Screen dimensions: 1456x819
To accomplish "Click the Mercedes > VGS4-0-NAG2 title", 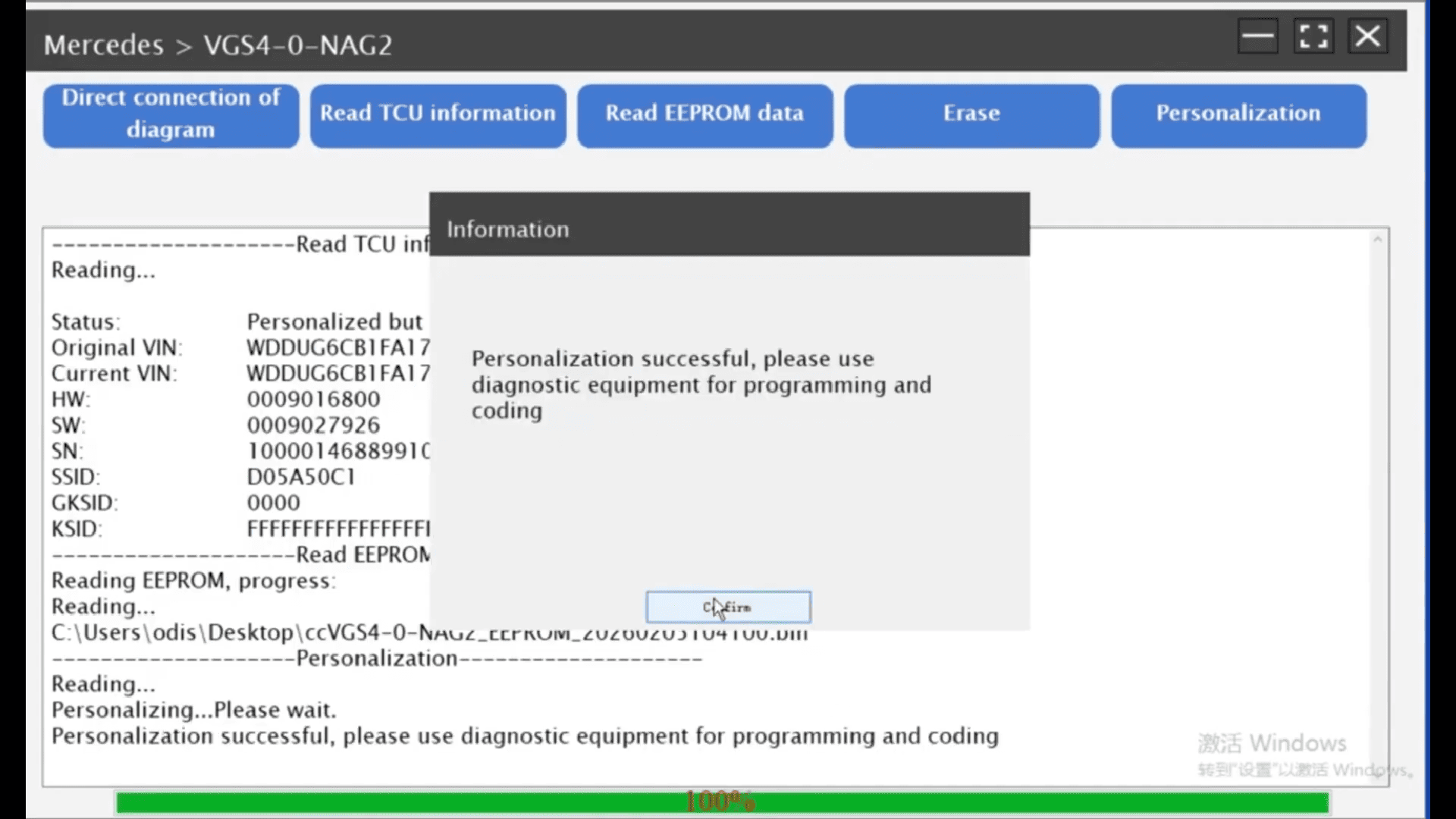I will [x=218, y=45].
